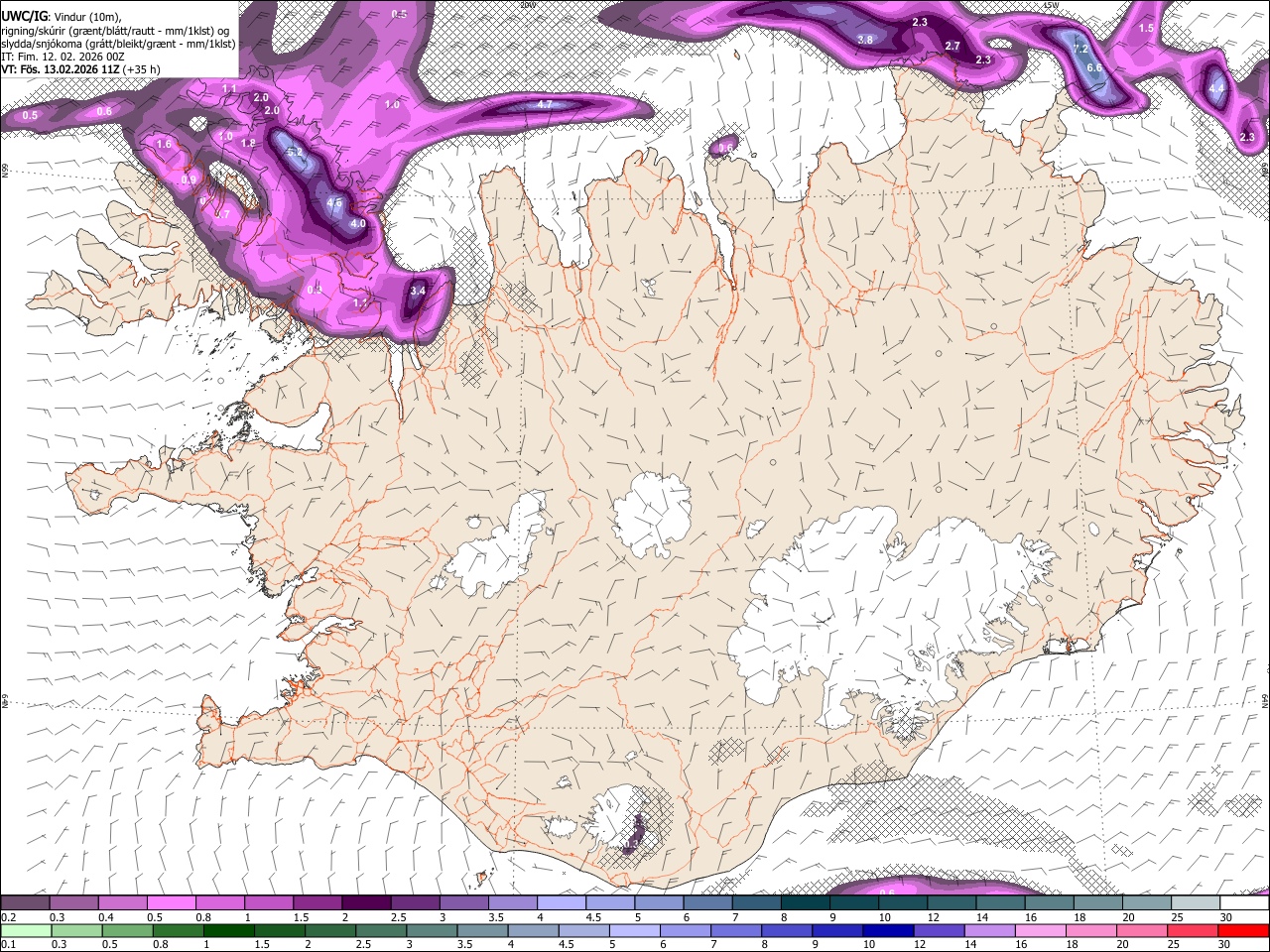
Task: Select the white 30+ snow legend swatch
Action: [1242, 902]
